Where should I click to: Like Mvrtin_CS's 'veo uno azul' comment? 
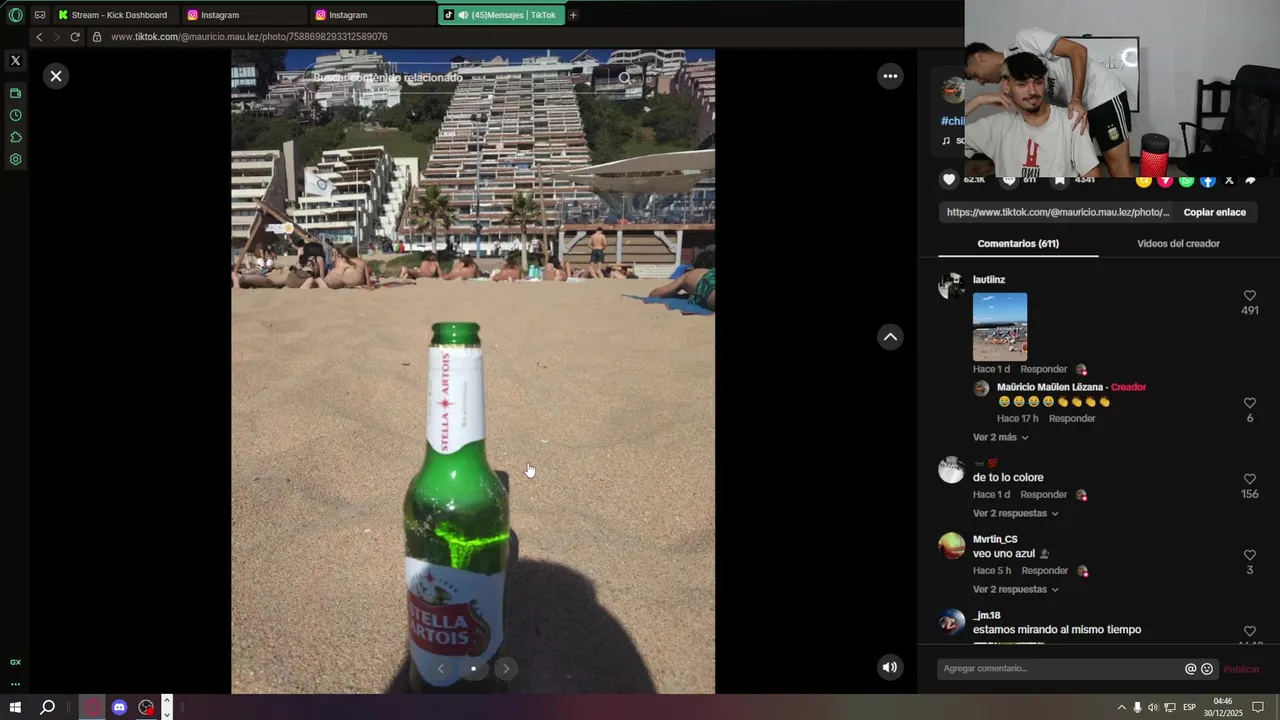(x=1249, y=555)
